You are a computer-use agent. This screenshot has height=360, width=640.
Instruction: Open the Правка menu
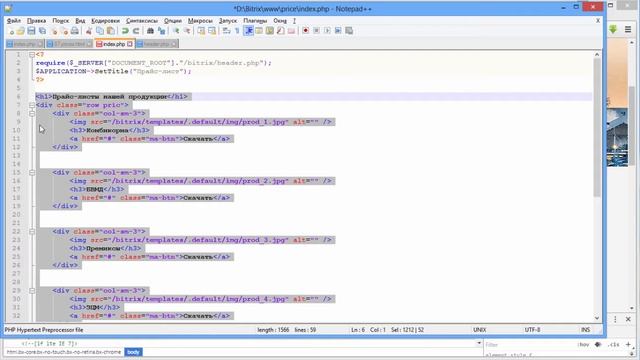[36, 20]
